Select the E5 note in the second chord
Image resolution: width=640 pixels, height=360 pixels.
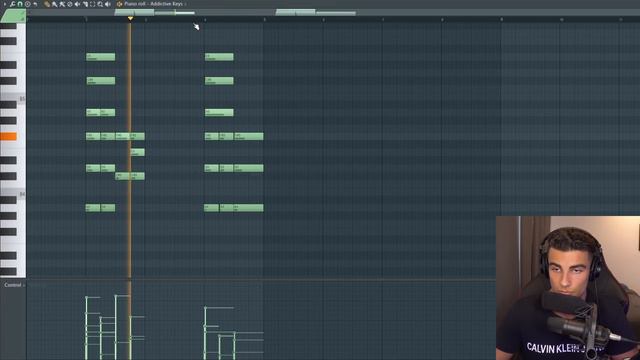point(219,57)
